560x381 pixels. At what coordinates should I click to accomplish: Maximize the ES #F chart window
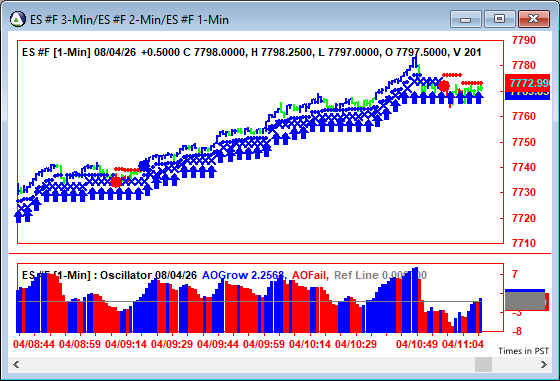499,19
